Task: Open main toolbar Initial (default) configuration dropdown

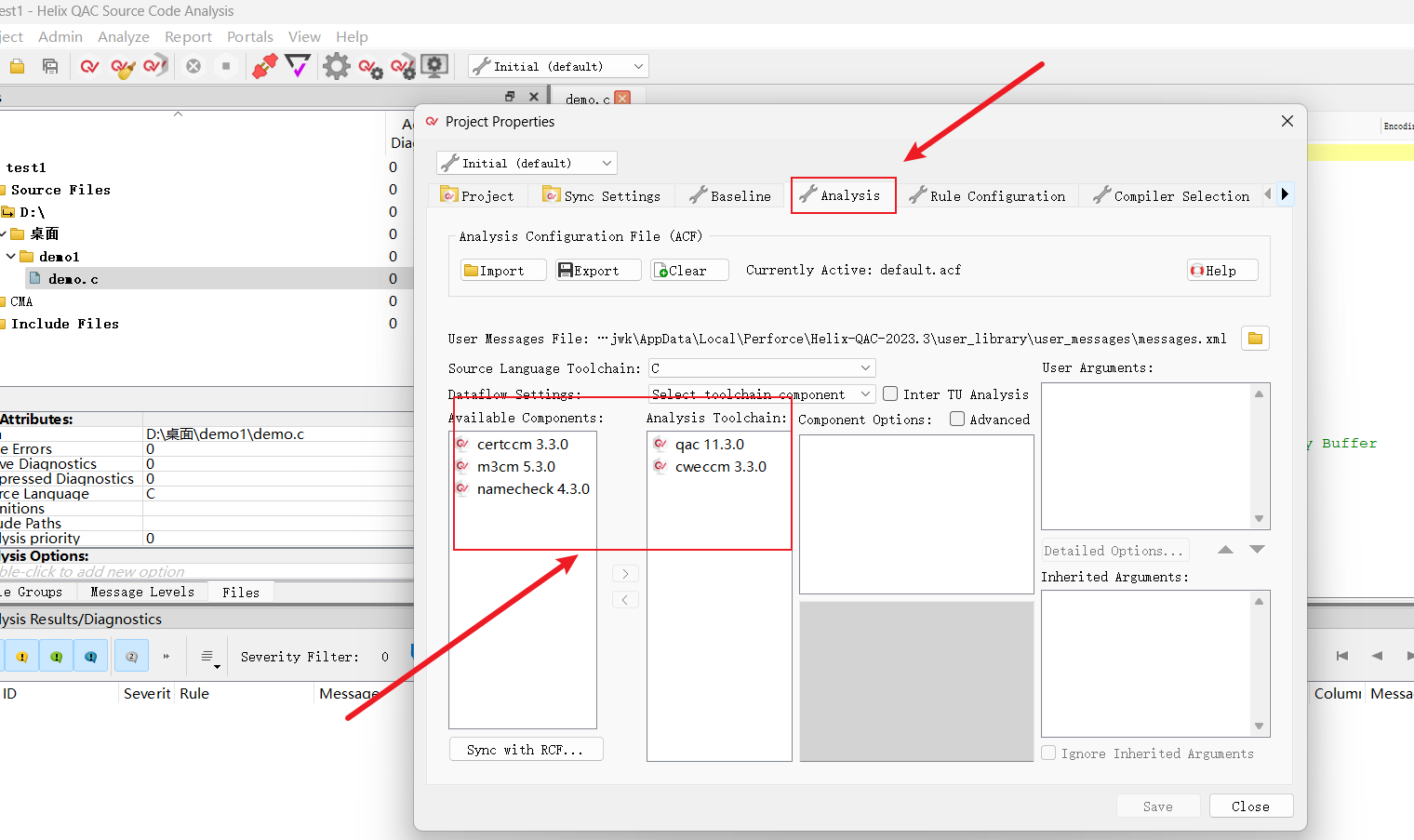Action: (x=558, y=66)
